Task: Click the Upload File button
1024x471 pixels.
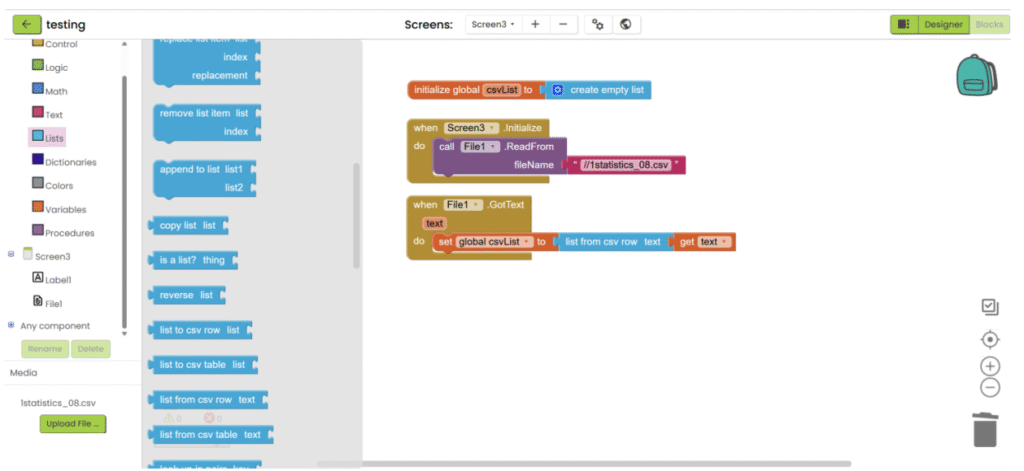Action: tap(73, 424)
